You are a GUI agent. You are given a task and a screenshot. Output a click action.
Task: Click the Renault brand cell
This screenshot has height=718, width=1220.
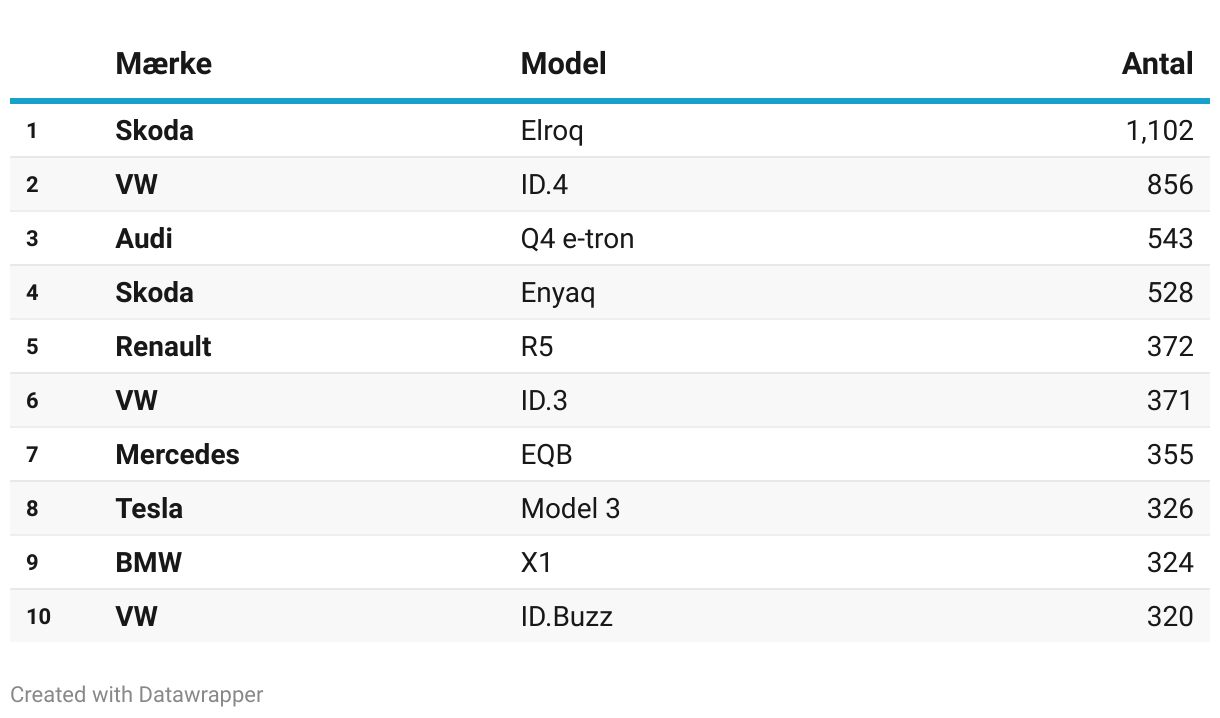(163, 347)
